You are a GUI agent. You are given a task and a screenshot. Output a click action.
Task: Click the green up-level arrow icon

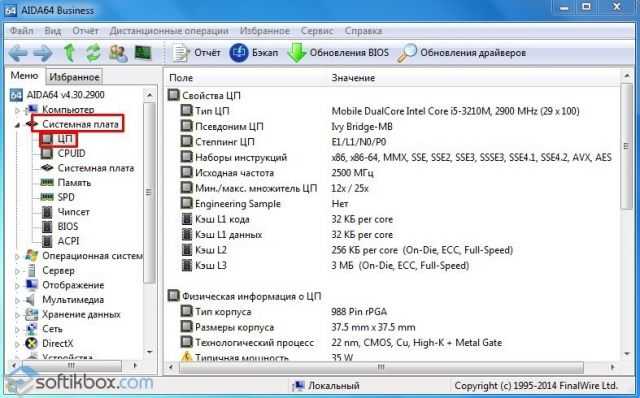coord(69,53)
